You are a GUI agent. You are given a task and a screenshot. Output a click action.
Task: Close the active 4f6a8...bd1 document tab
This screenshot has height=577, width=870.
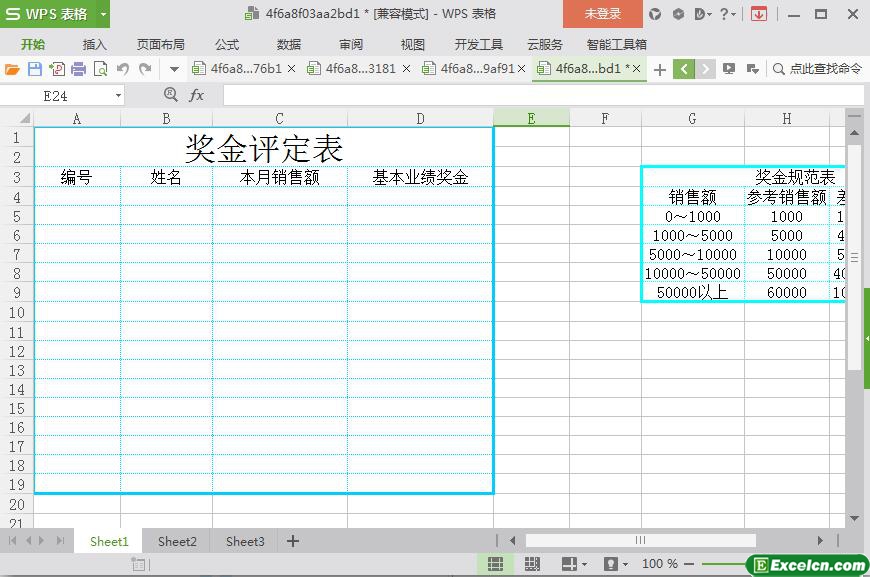pyautogui.click(x=636, y=69)
